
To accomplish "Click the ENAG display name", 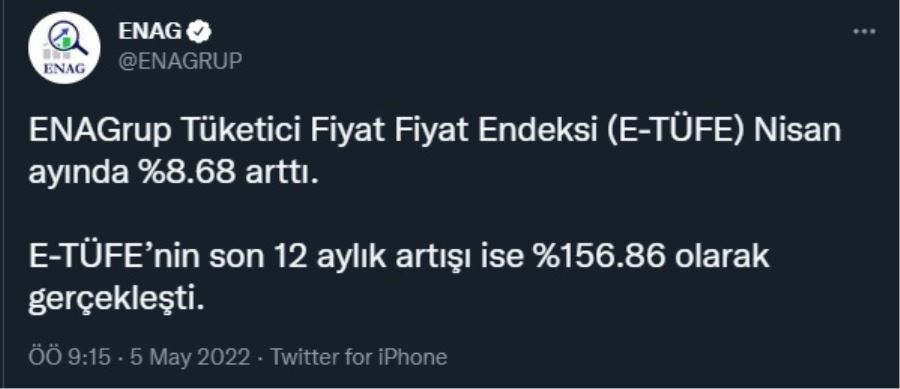I will pyautogui.click(x=150, y=32).
